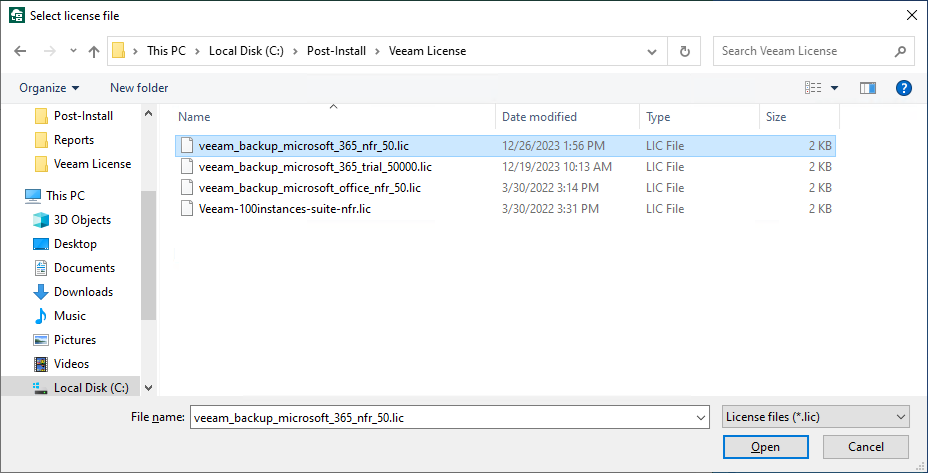Click file icon of Veeam-100instances-suite-nfr.lic
928x473 pixels.
click(187, 208)
